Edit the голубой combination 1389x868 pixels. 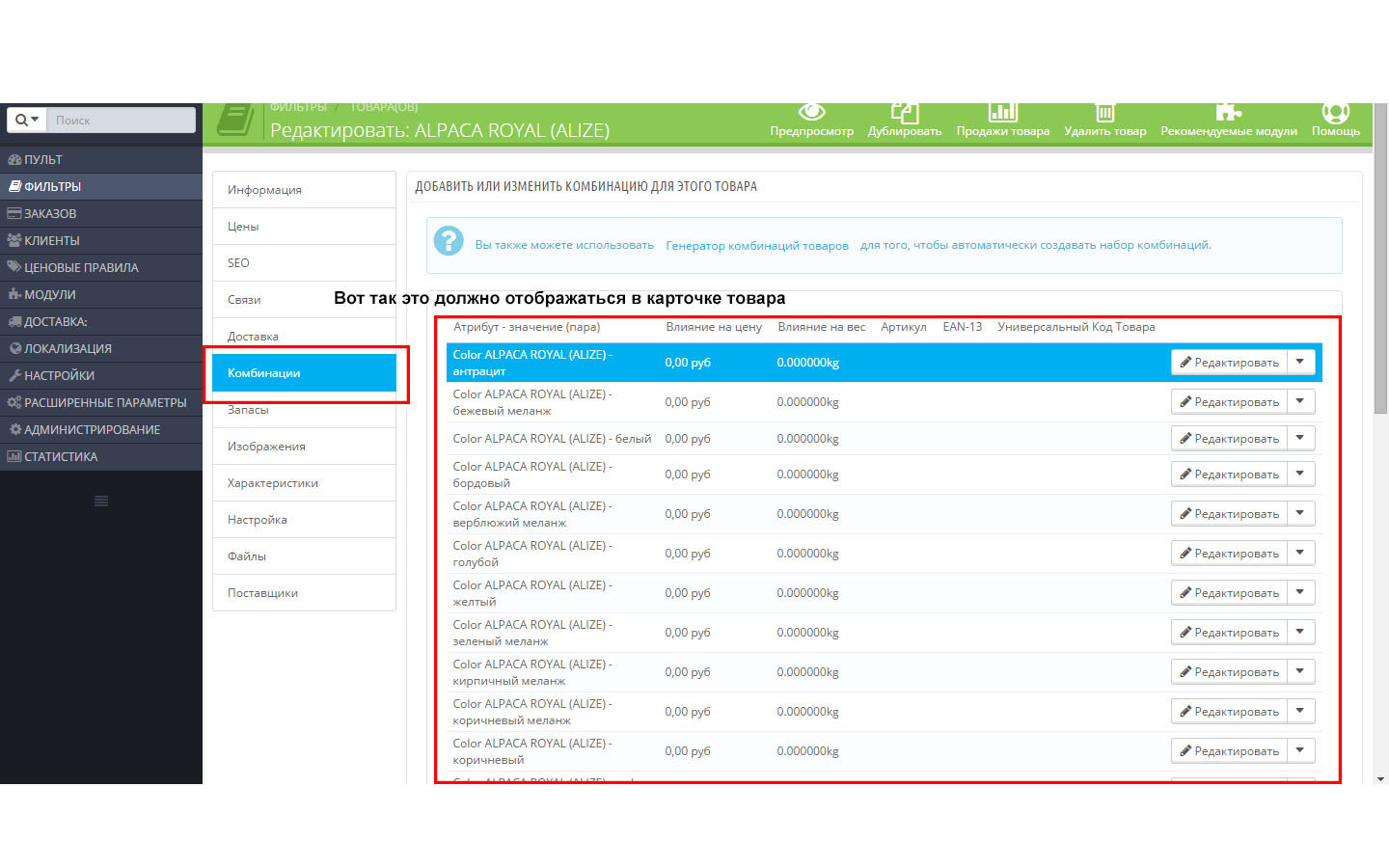pos(1229,554)
